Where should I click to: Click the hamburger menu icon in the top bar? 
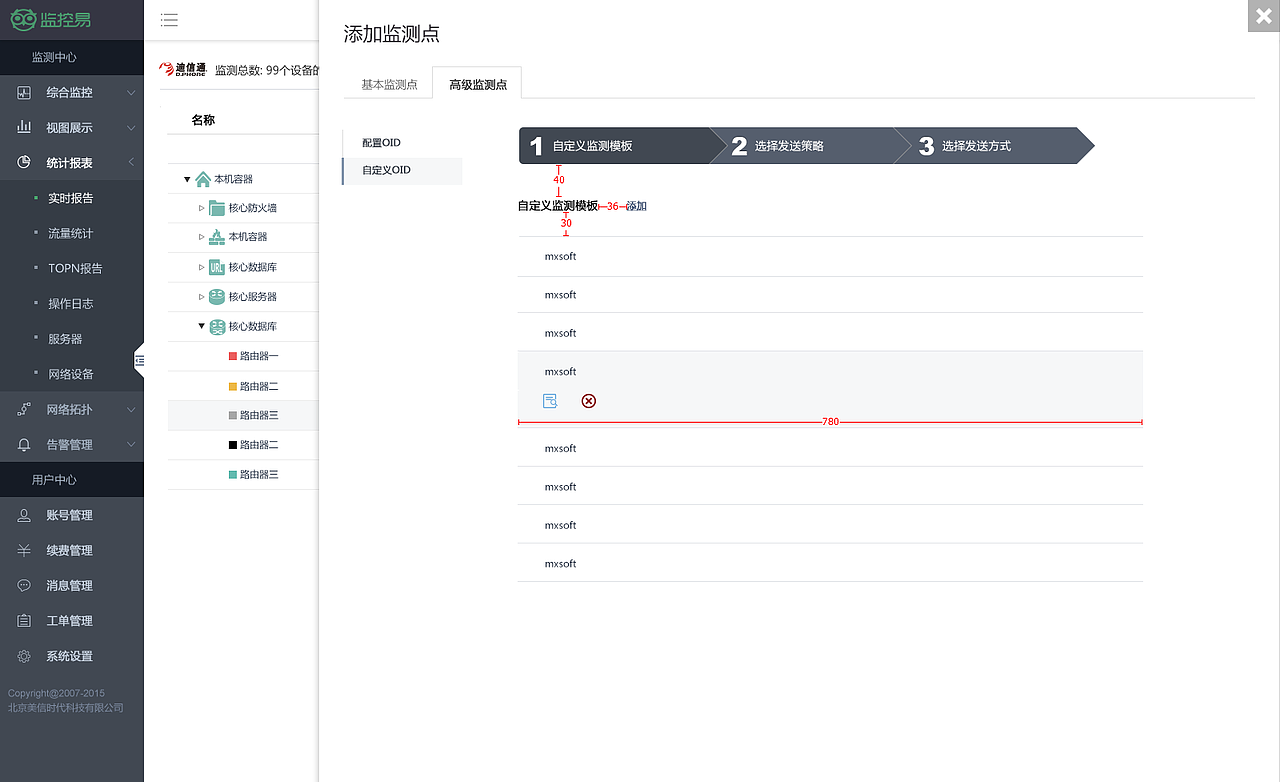click(x=169, y=20)
